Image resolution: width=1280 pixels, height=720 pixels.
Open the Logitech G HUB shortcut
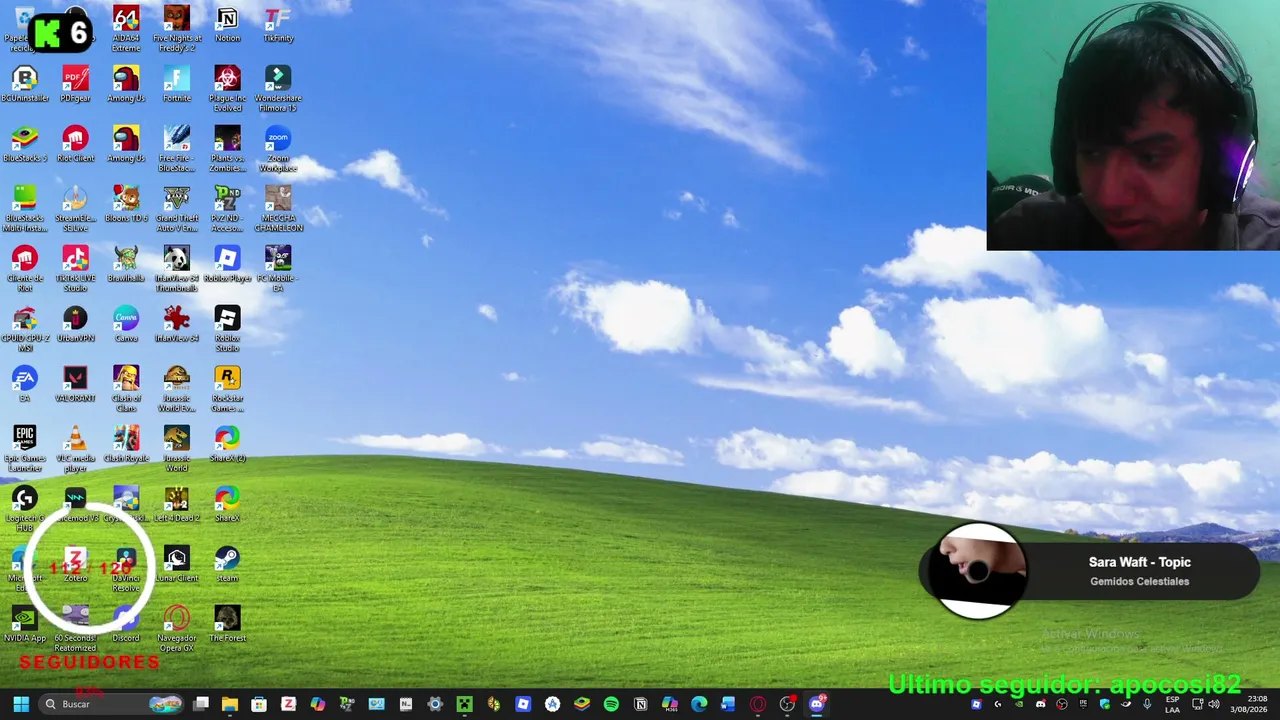click(25, 509)
